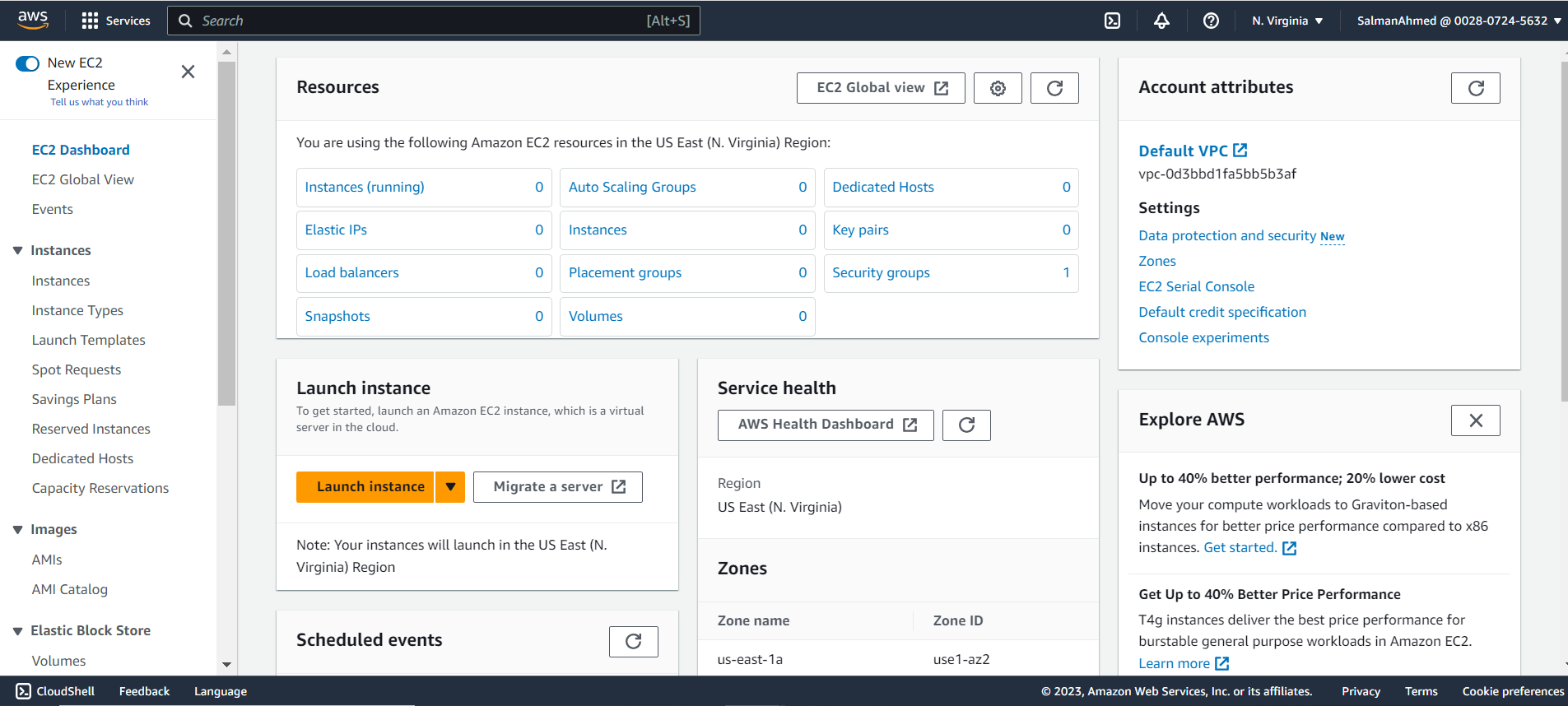
Task: Open Resources settings gear
Action: tap(998, 88)
